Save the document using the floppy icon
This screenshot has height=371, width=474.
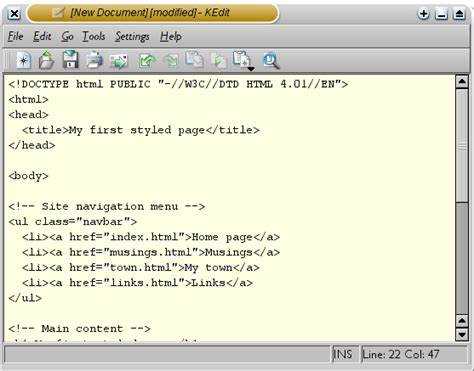[71, 60]
